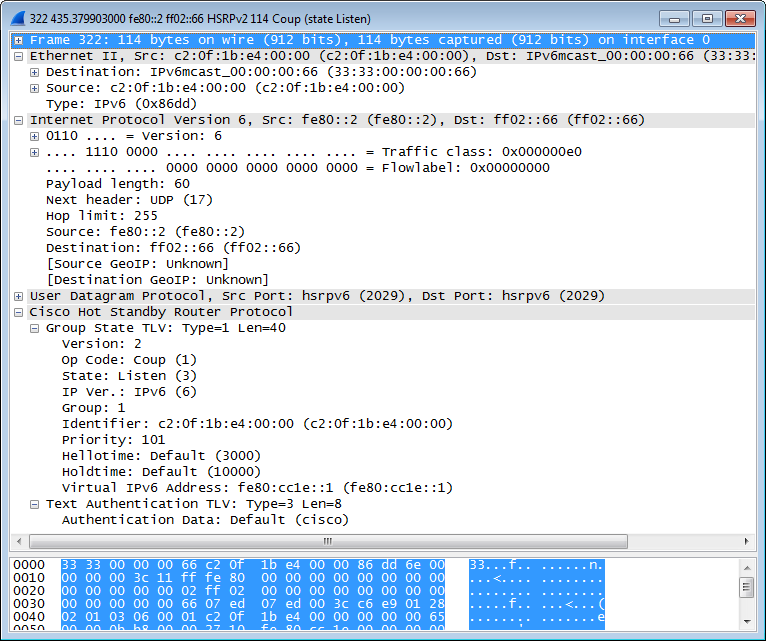Select the Type: IPv6 (0x86dd) row
766x641 pixels.
point(121,104)
